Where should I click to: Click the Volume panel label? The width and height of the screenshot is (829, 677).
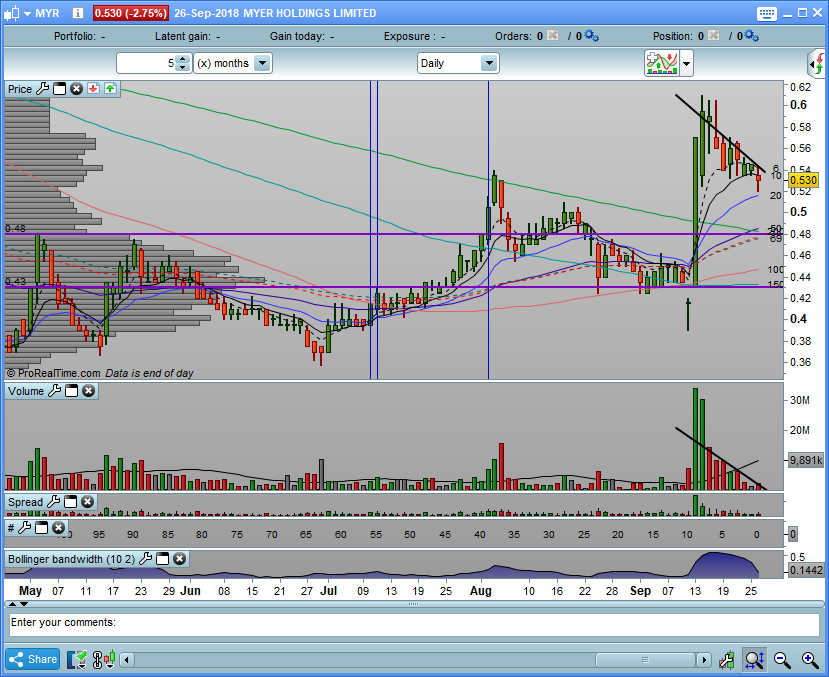26,391
